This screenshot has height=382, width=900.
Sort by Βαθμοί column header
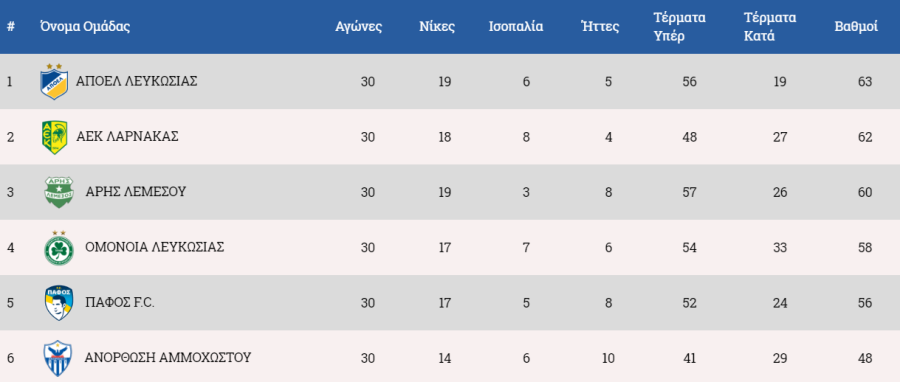856,26
